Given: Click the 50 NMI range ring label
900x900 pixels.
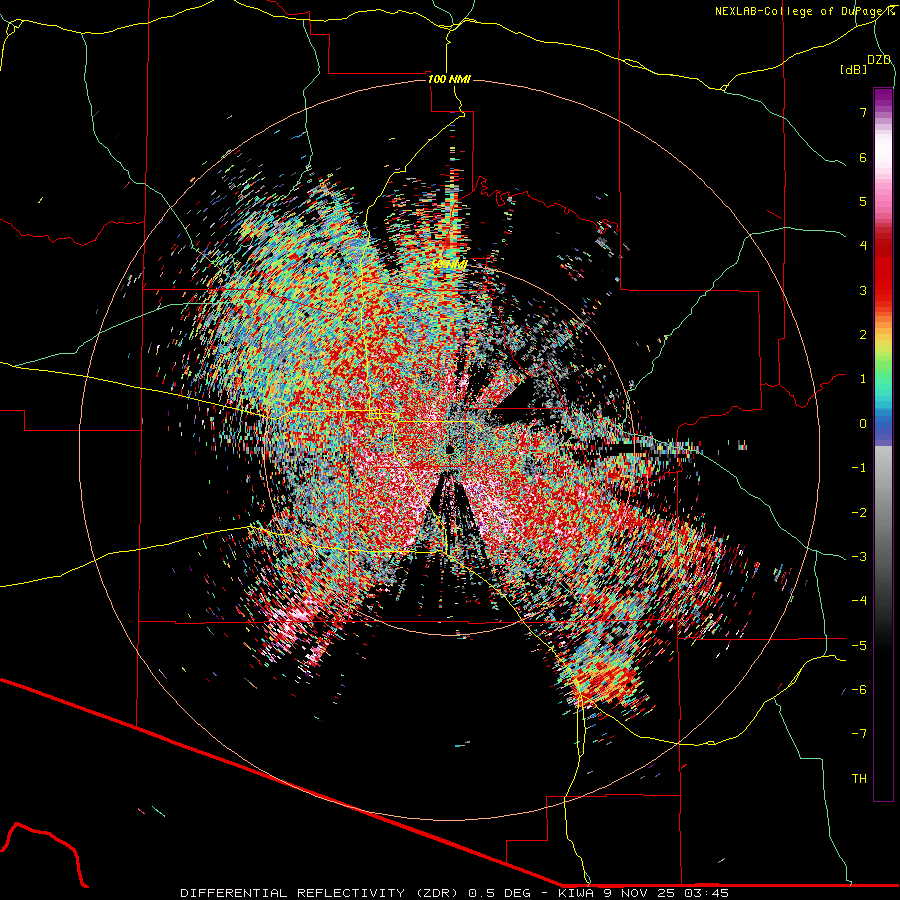Looking at the screenshot, I should pyautogui.click(x=449, y=263).
